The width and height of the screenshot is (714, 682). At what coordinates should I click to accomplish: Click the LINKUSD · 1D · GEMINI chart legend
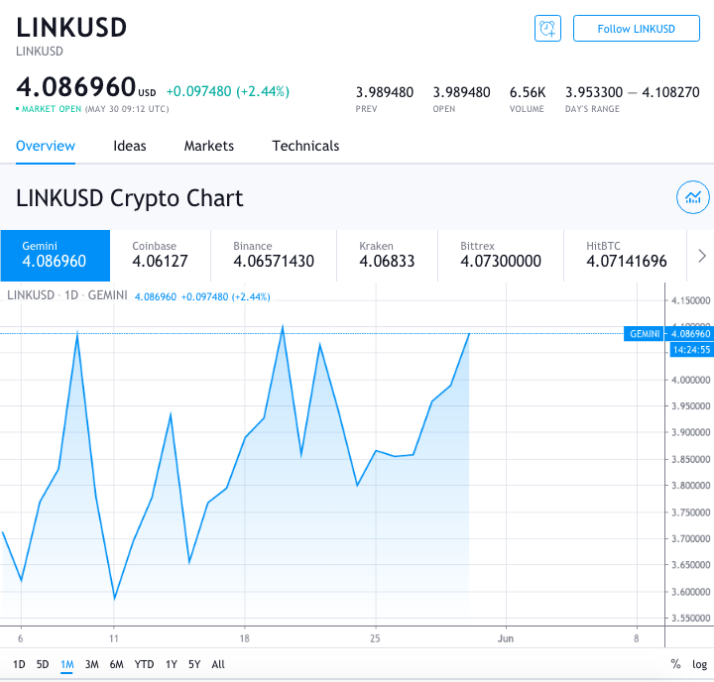pos(67,295)
